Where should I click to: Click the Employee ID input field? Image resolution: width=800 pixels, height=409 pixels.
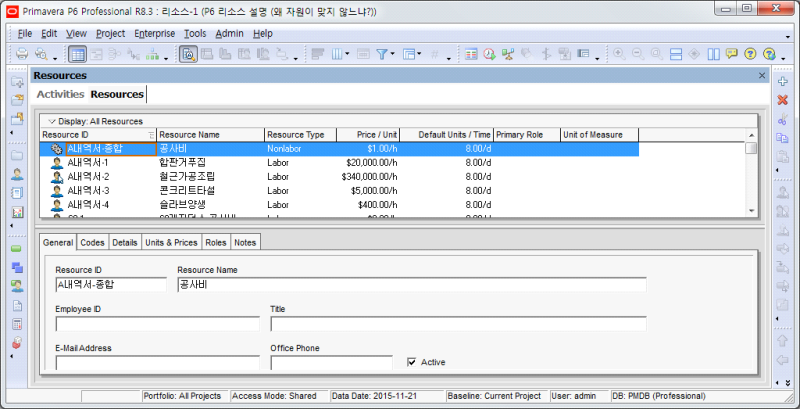pos(158,324)
